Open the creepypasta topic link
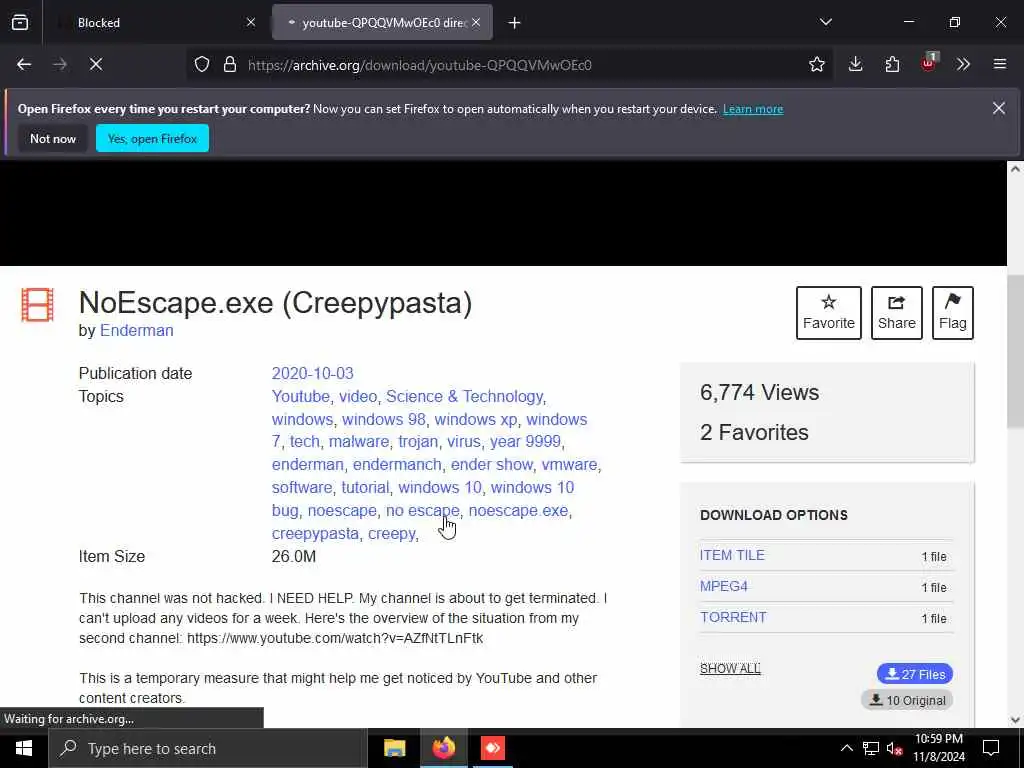The height and width of the screenshot is (768, 1024). (315, 534)
